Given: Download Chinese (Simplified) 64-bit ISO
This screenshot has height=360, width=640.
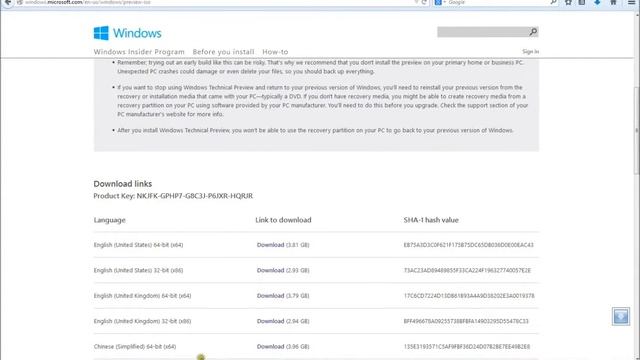Looking at the screenshot, I should 270,347.
